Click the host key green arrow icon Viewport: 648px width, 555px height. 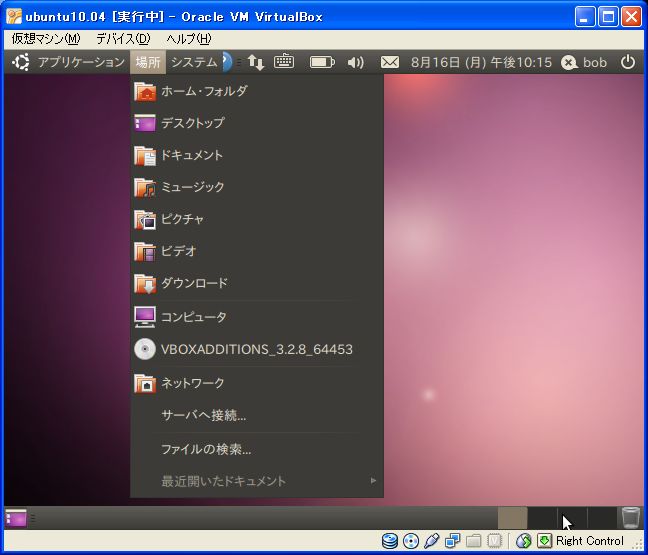(544, 541)
